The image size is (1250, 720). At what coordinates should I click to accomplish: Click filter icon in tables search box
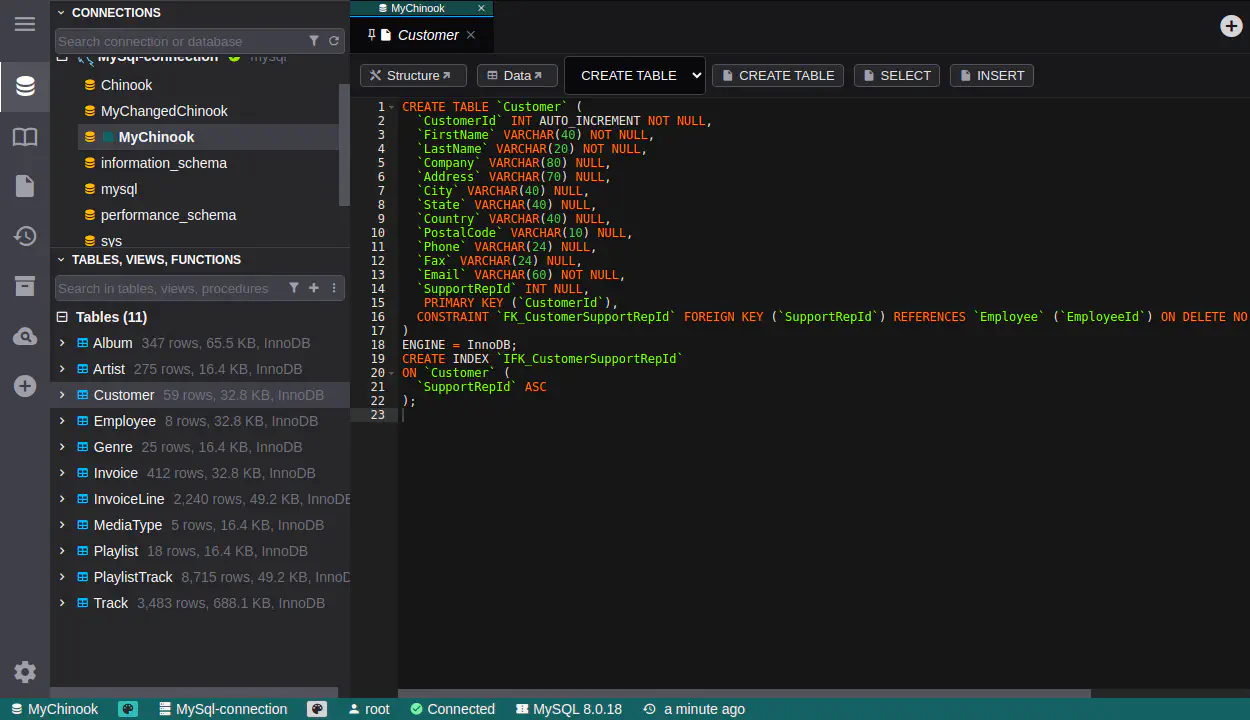click(x=294, y=288)
